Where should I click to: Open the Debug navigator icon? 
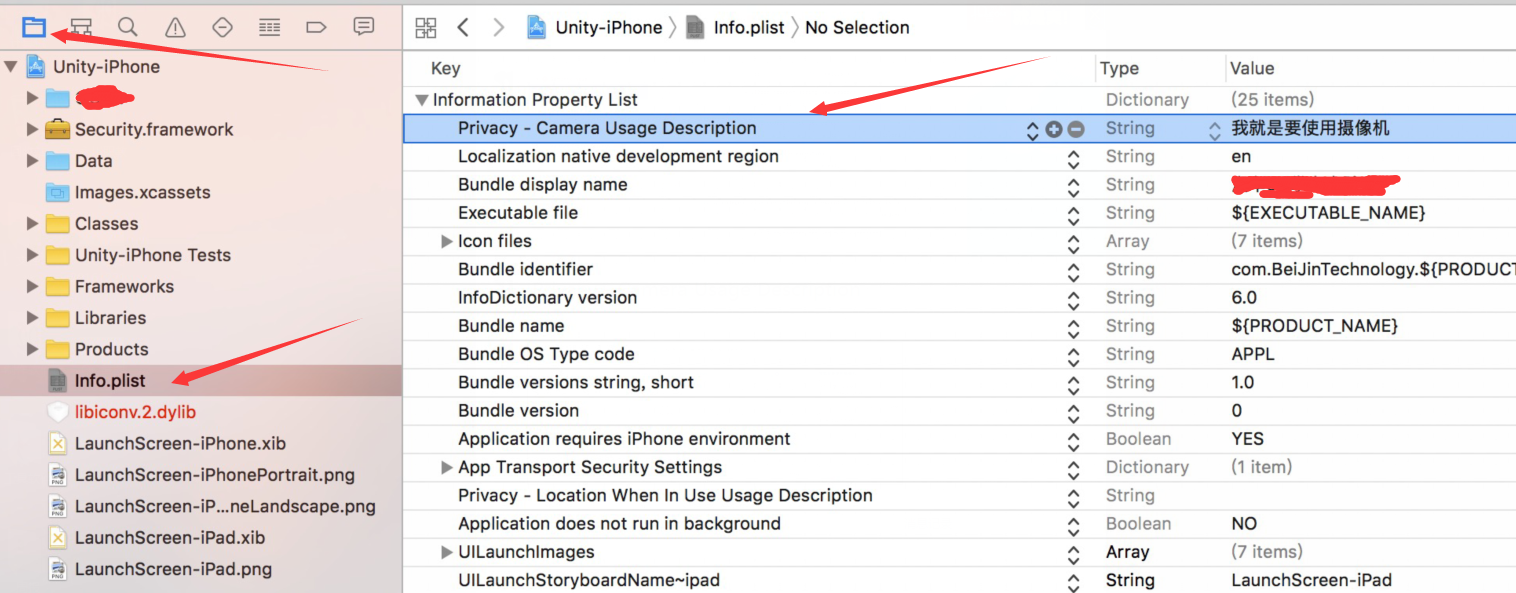(269, 27)
